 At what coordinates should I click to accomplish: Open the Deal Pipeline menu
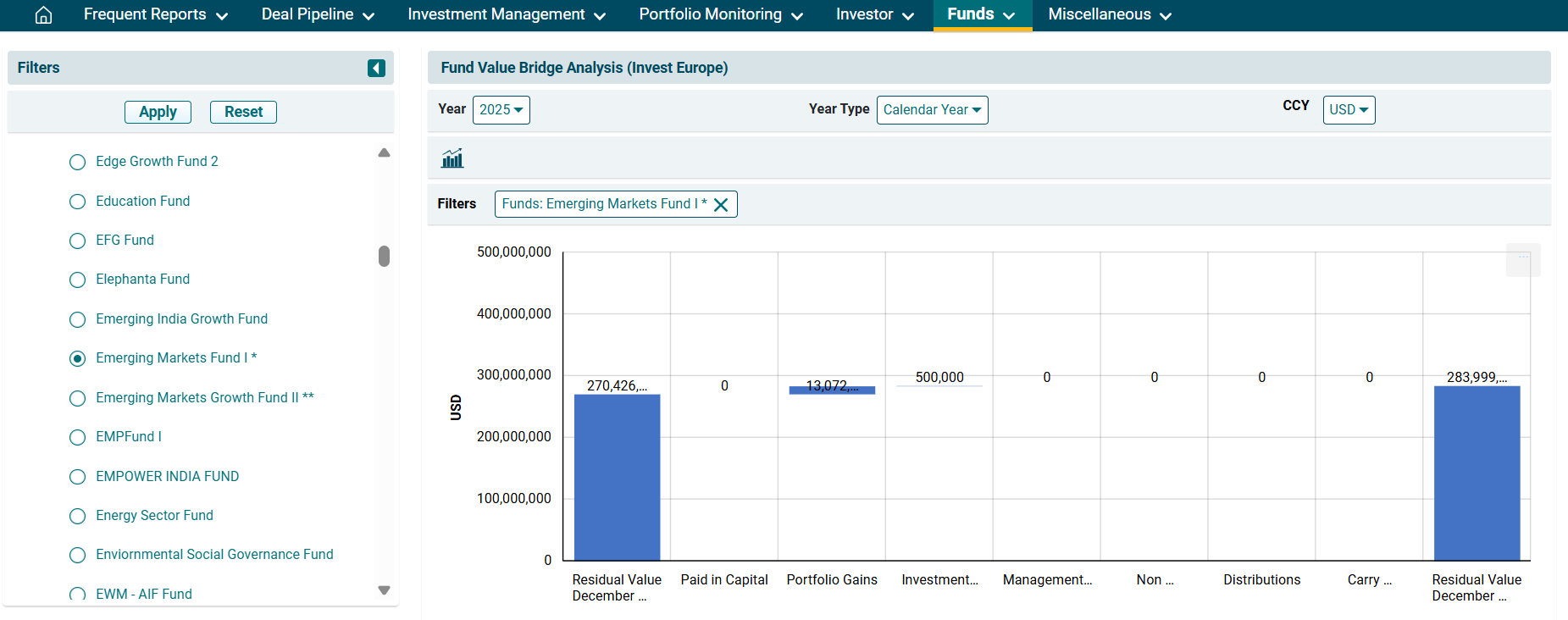pyautogui.click(x=318, y=15)
